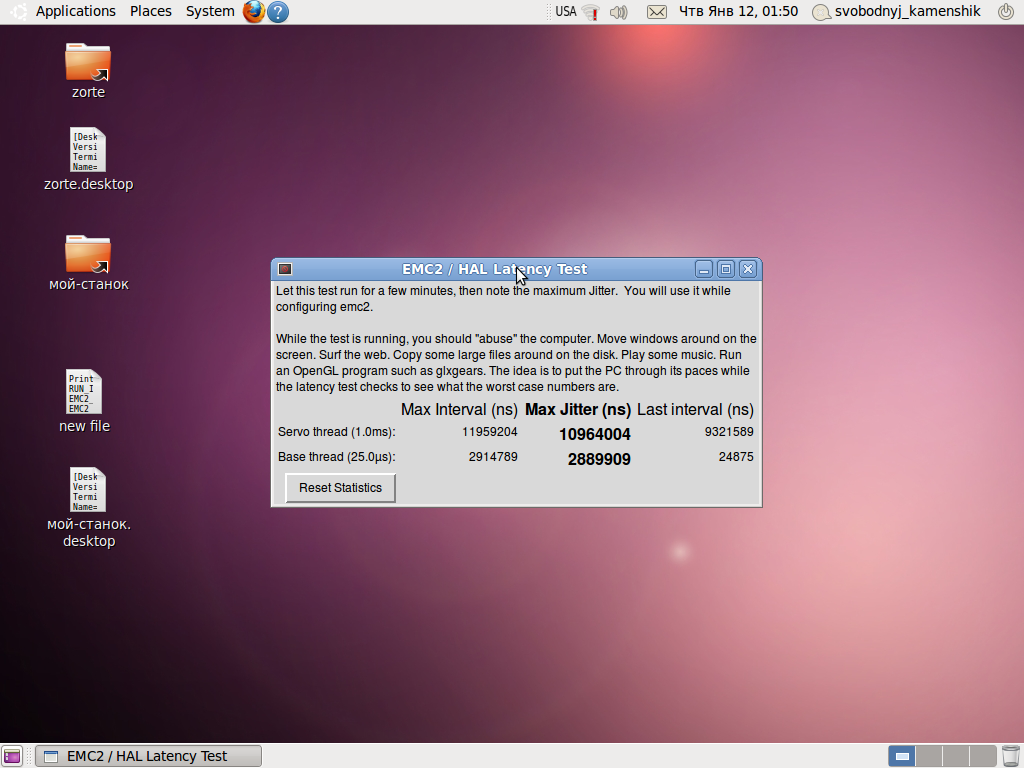The height and width of the screenshot is (768, 1024).
Task: Open the help icon in top panel
Action: [x=278, y=12]
